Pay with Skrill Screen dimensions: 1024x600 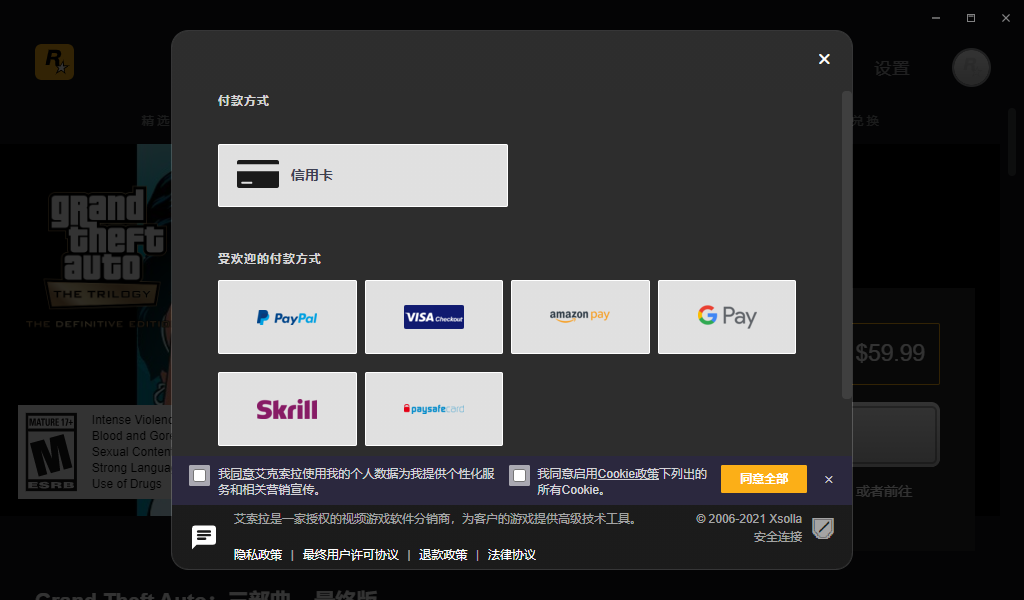coord(287,409)
